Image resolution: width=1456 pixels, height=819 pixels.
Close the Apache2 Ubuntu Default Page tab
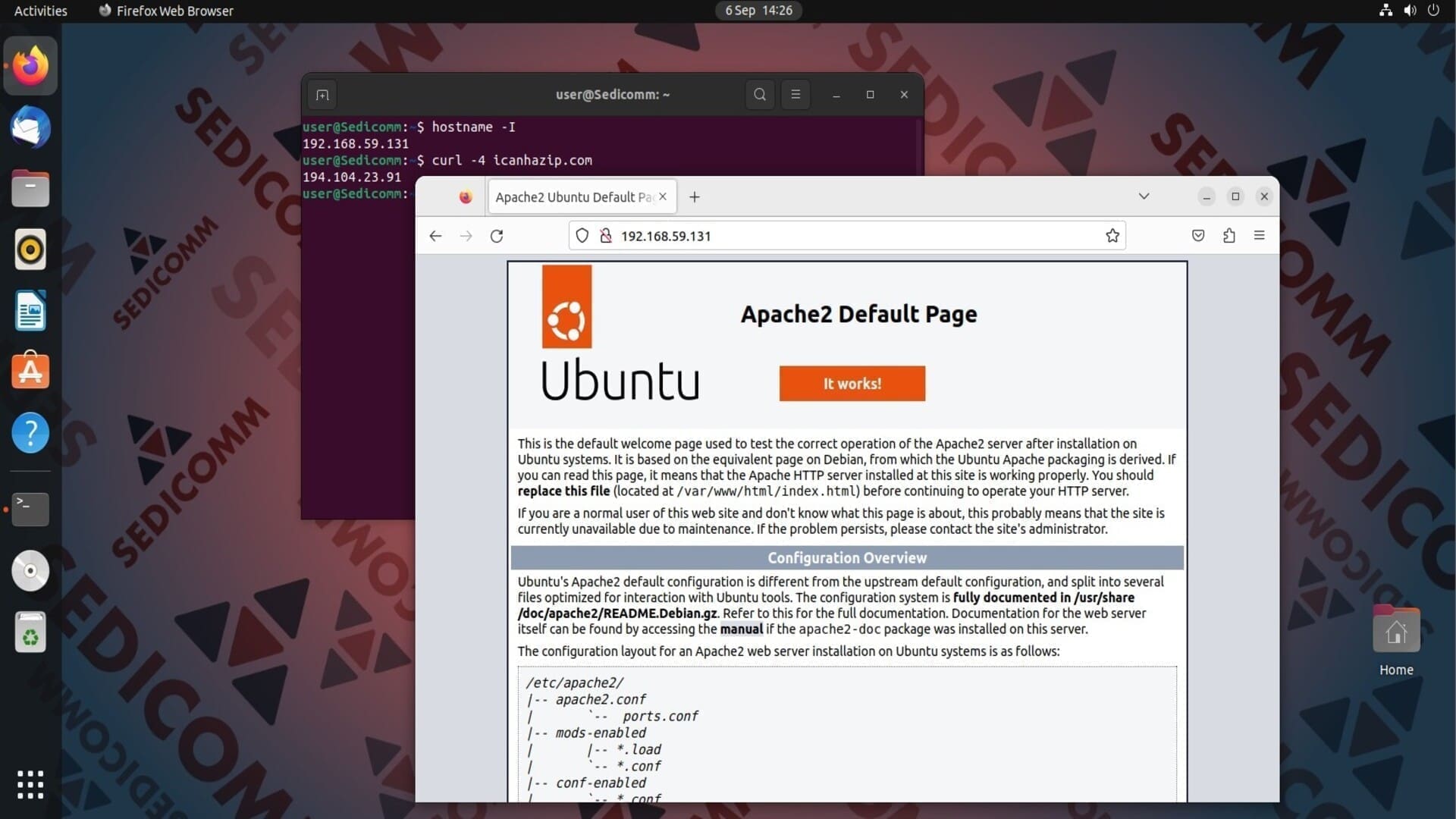(x=663, y=196)
